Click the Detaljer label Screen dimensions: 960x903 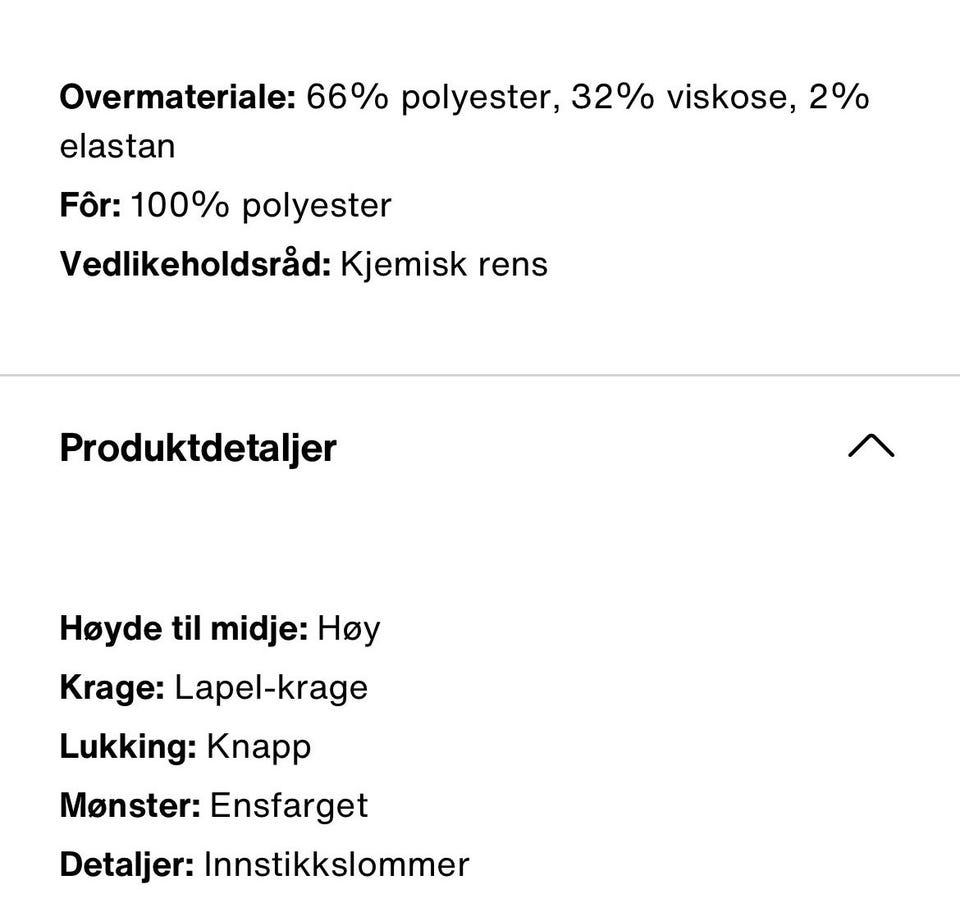127,865
